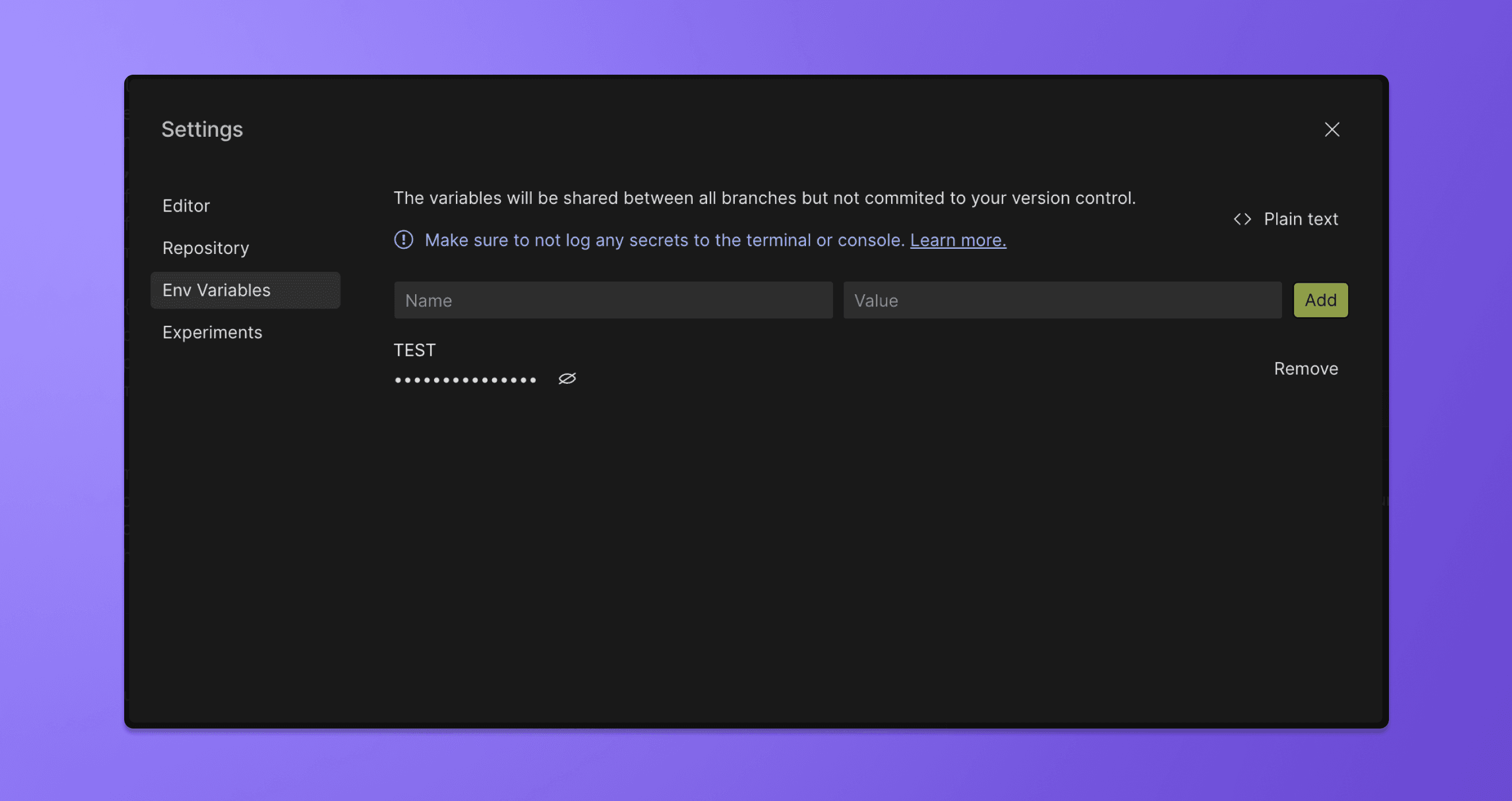Switch to Repository settings
Image resolution: width=1512 pixels, height=801 pixels.
pos(205,248)
